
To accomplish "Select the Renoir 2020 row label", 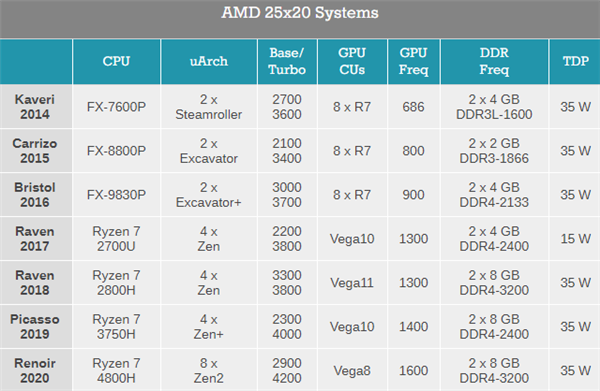I will tap(35, 371).
